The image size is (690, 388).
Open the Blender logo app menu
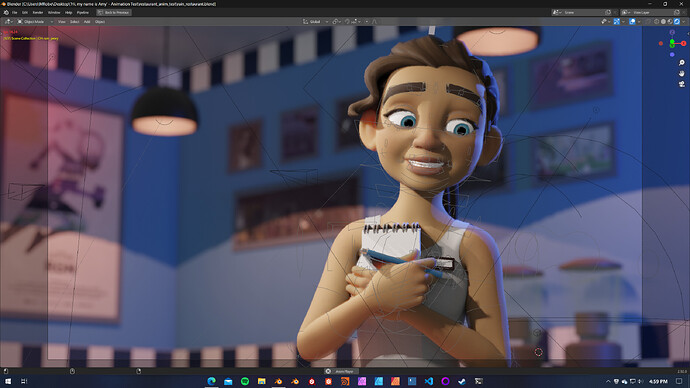6,12
